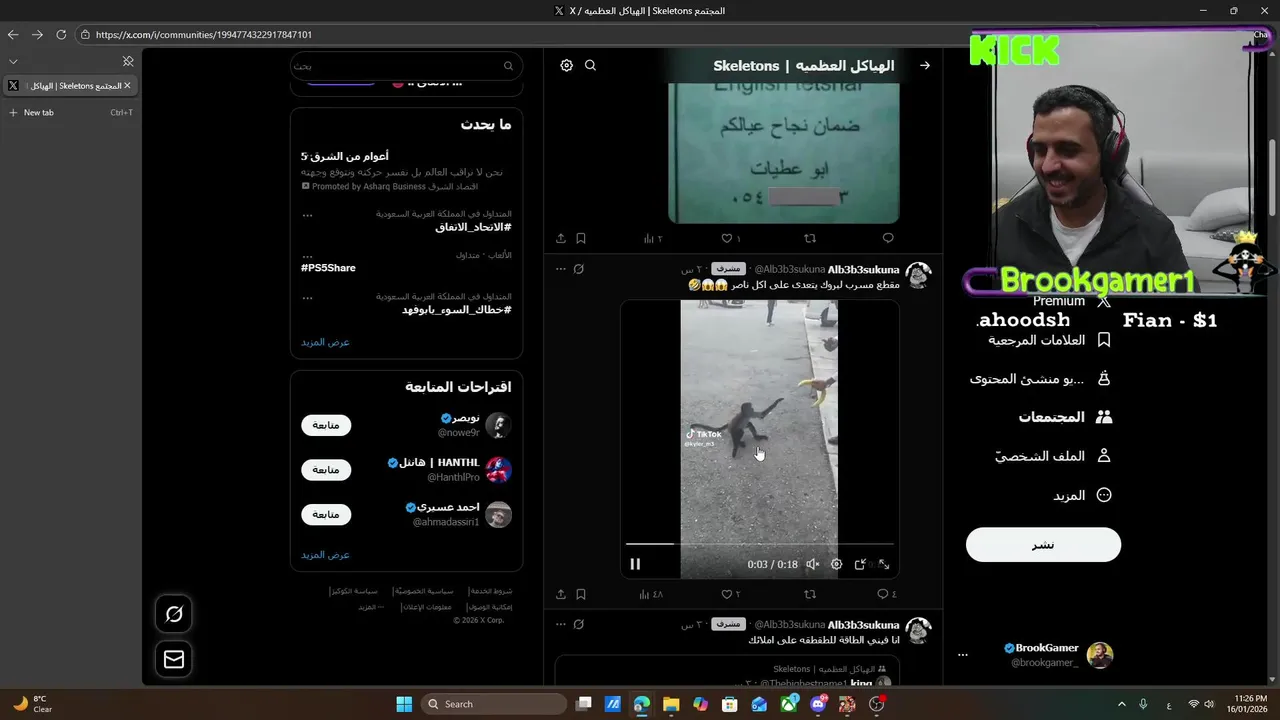
Task: Open Alb3b3sukuna's avatar on monkey post
Action: tap(918, 275)
